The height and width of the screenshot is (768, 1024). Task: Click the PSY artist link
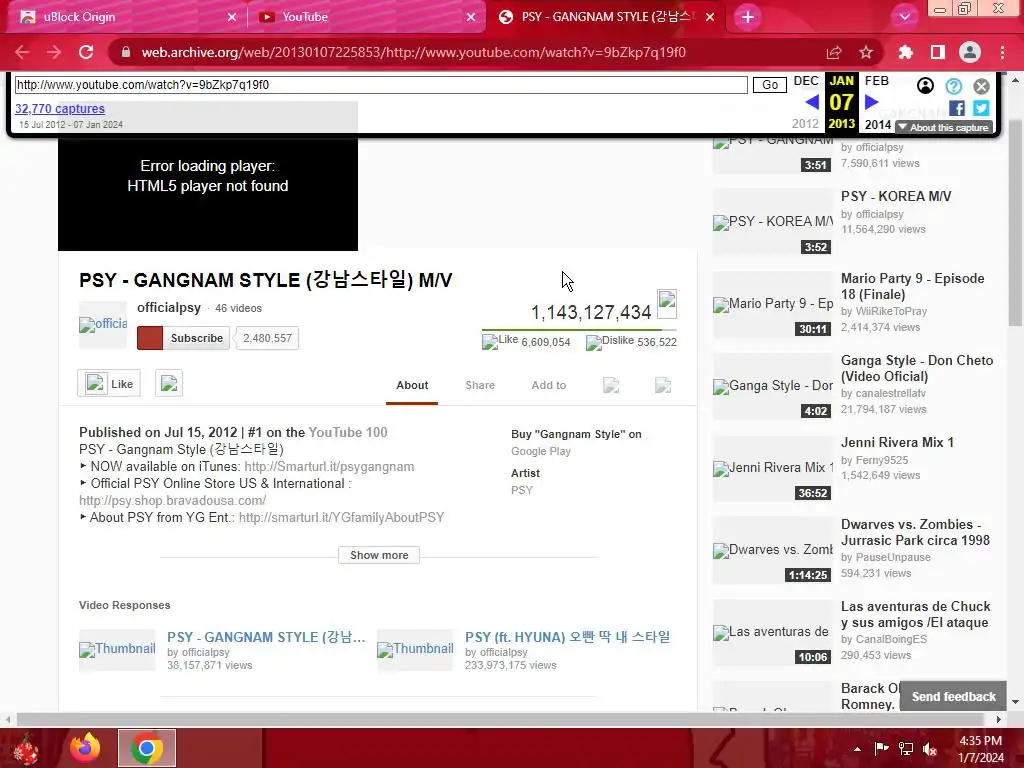522,490
